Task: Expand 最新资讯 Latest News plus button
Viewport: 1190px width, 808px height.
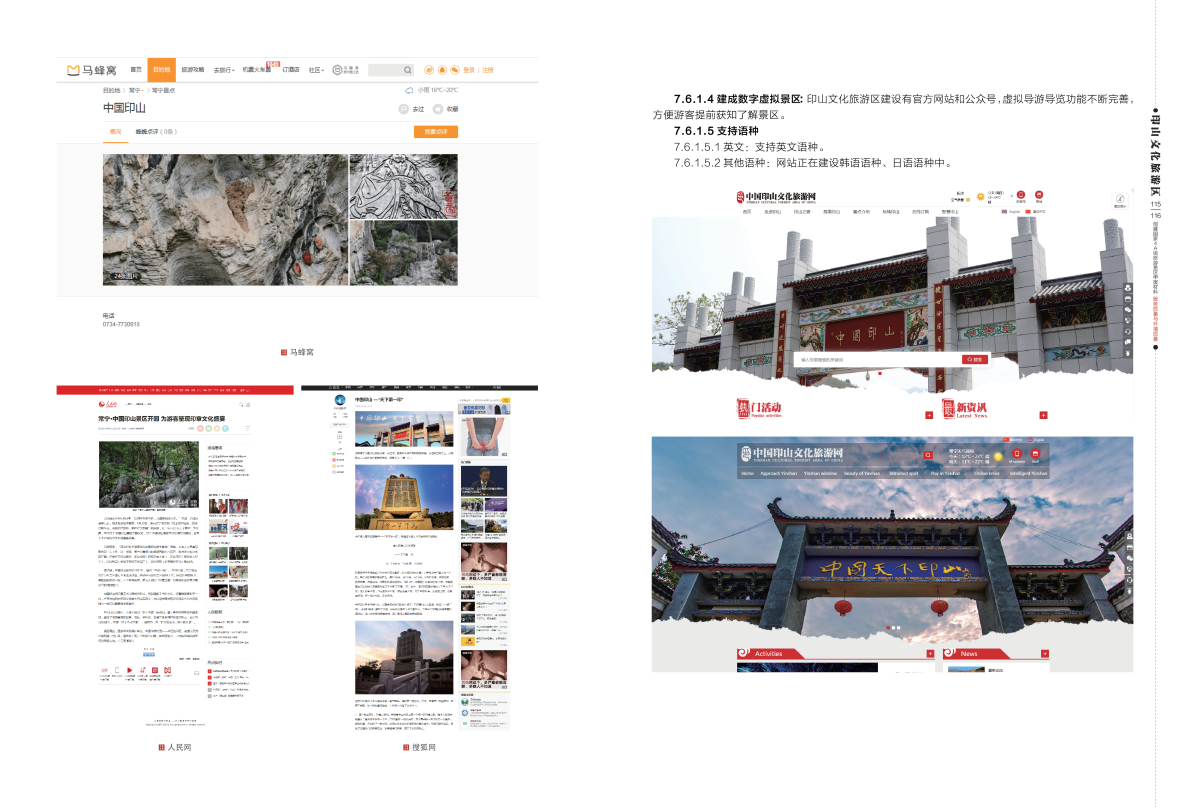Action: tap(1044, 415)
